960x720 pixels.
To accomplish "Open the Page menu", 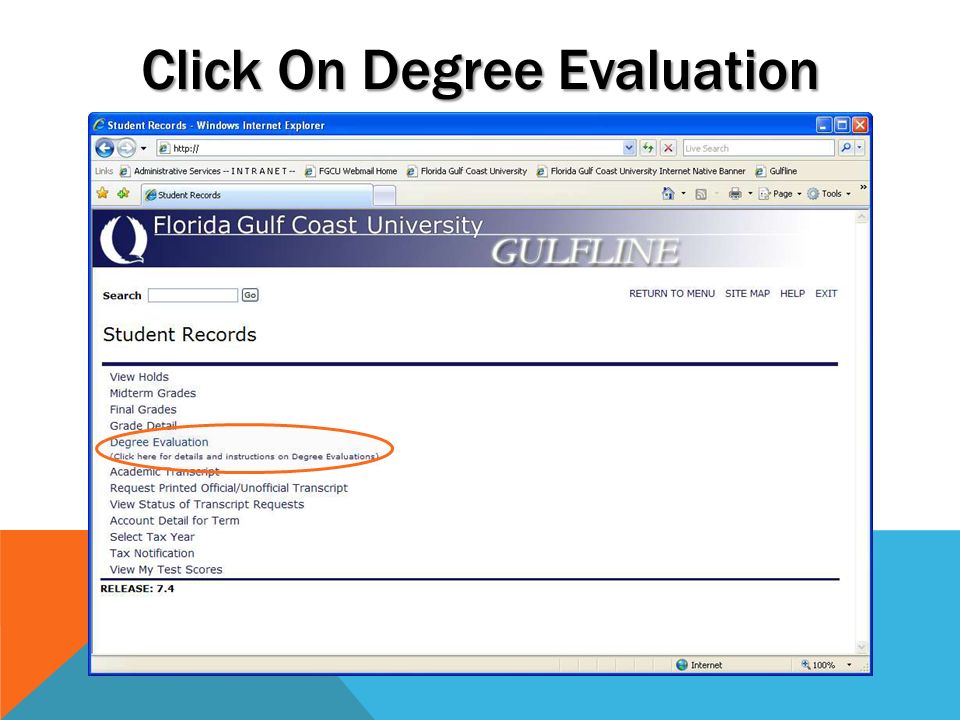I will click(779, 194).
